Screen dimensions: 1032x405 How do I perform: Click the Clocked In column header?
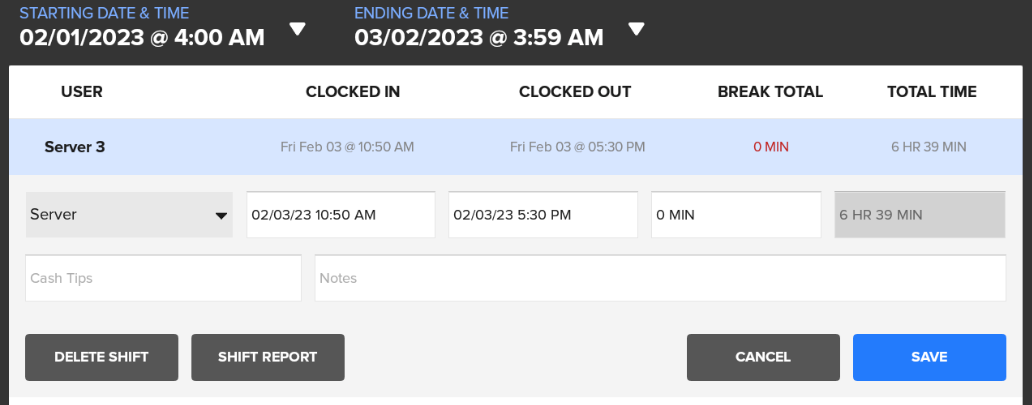coord(353,92)
